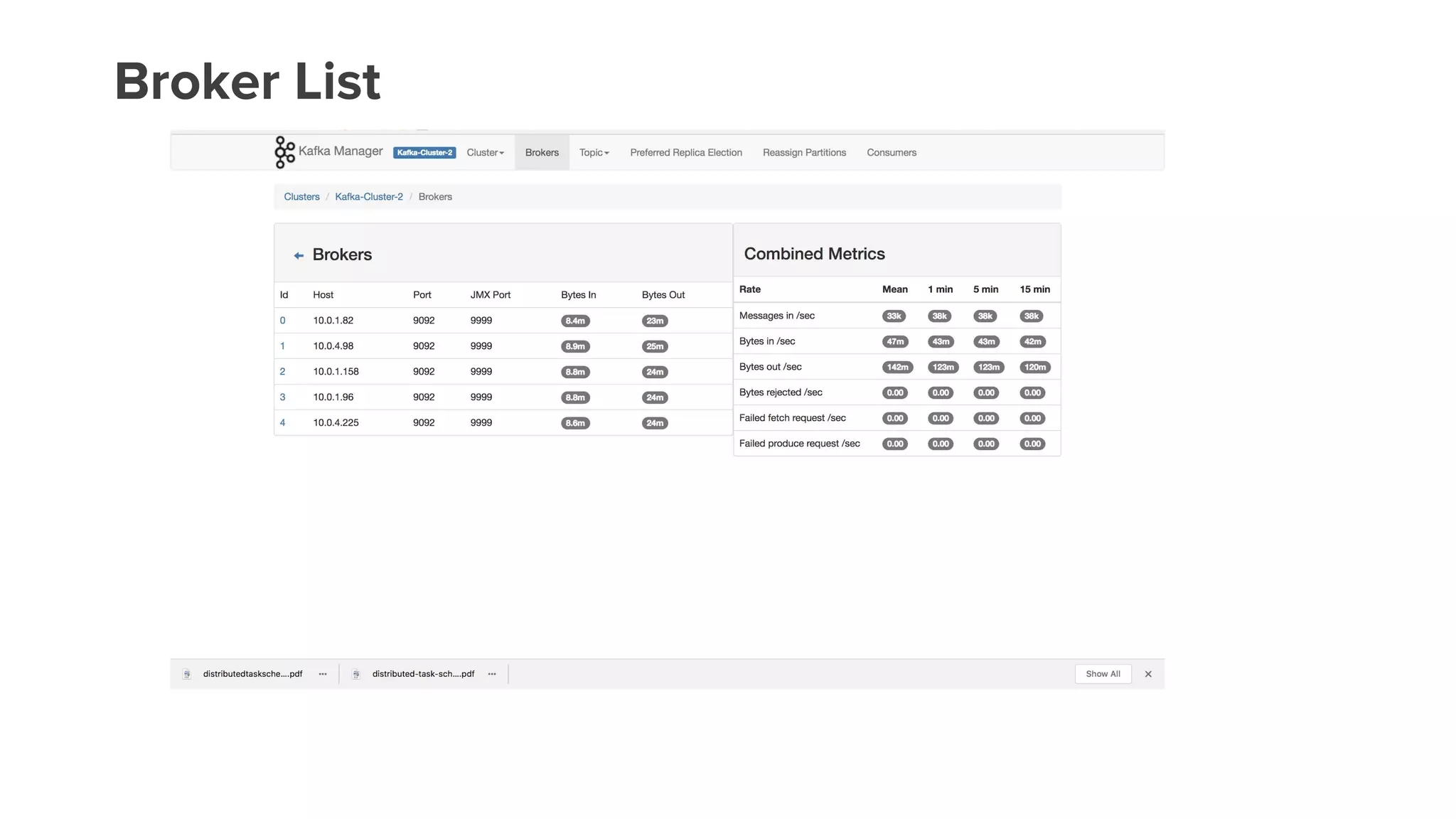This screenshot has width=1456, height=819.
Task: Click the Kafka-Cluster-2 blue badge
Action: click(x=424, y=153)
